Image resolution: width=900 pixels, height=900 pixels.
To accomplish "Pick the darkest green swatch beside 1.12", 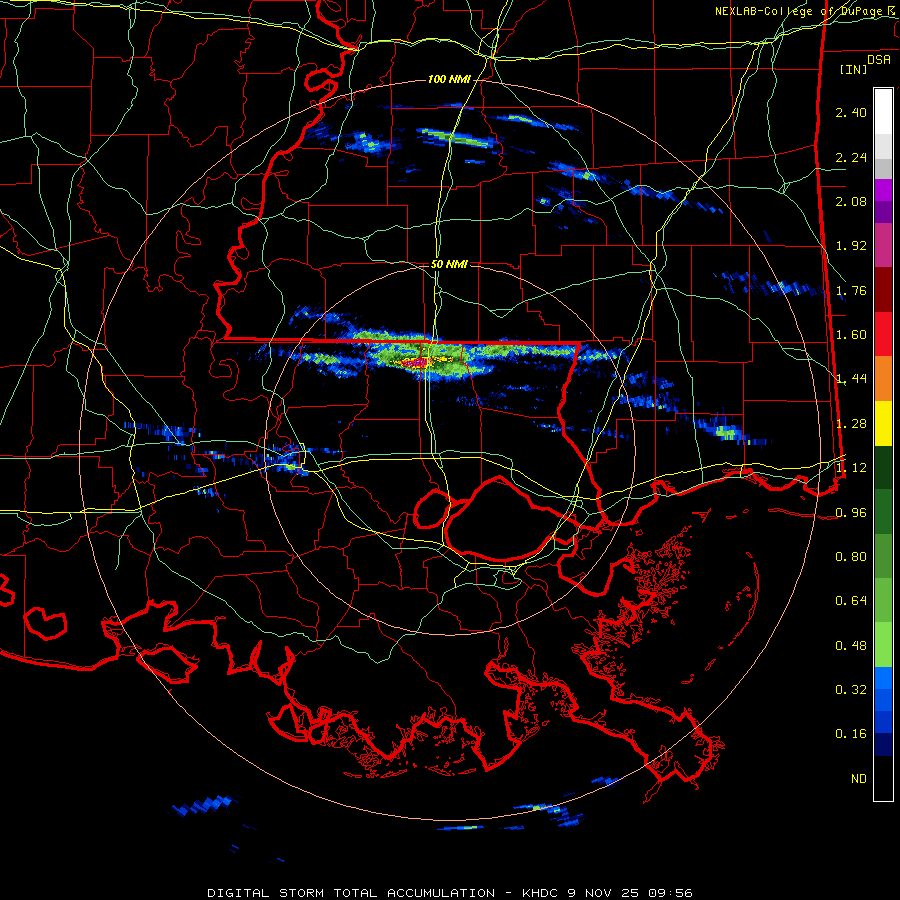I will tap(883, 467).
